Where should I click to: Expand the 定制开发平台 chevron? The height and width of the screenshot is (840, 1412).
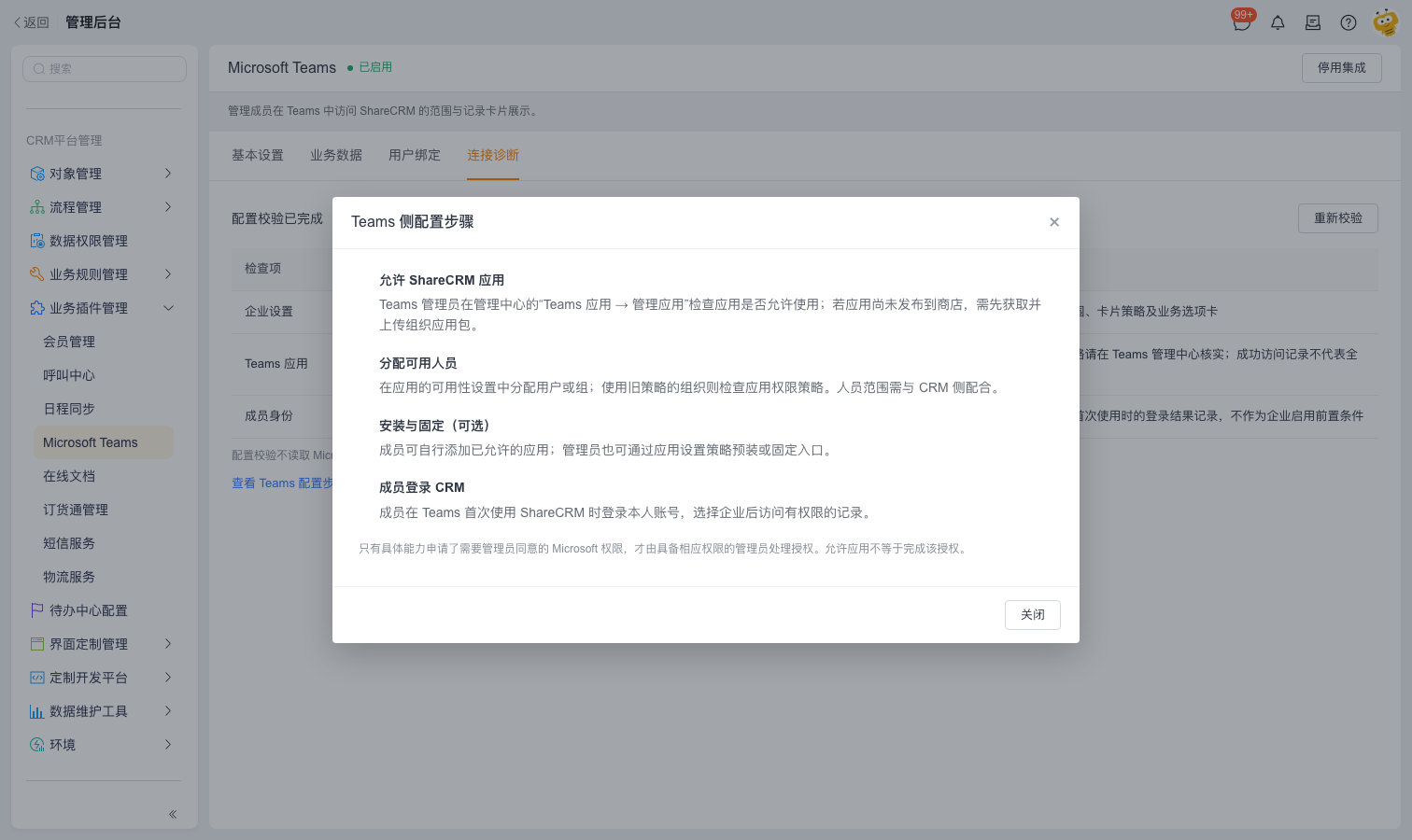(168, 678)
